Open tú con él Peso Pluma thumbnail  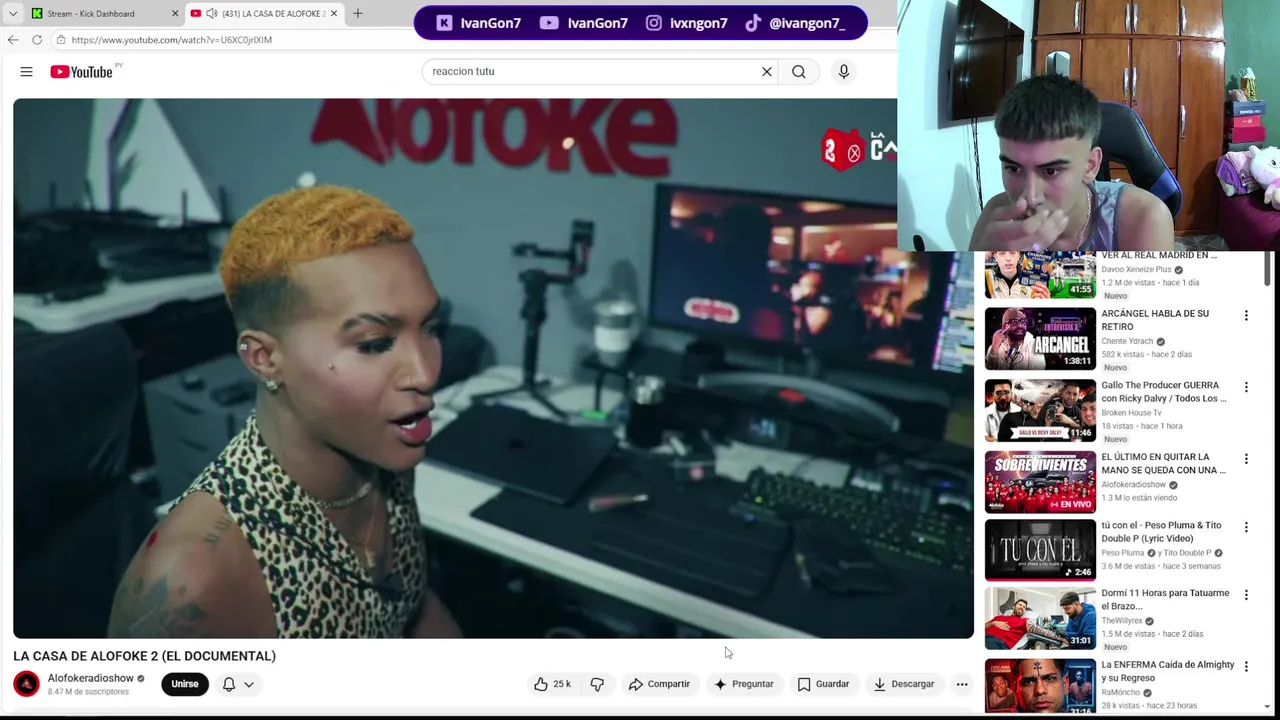point(1040,550)
